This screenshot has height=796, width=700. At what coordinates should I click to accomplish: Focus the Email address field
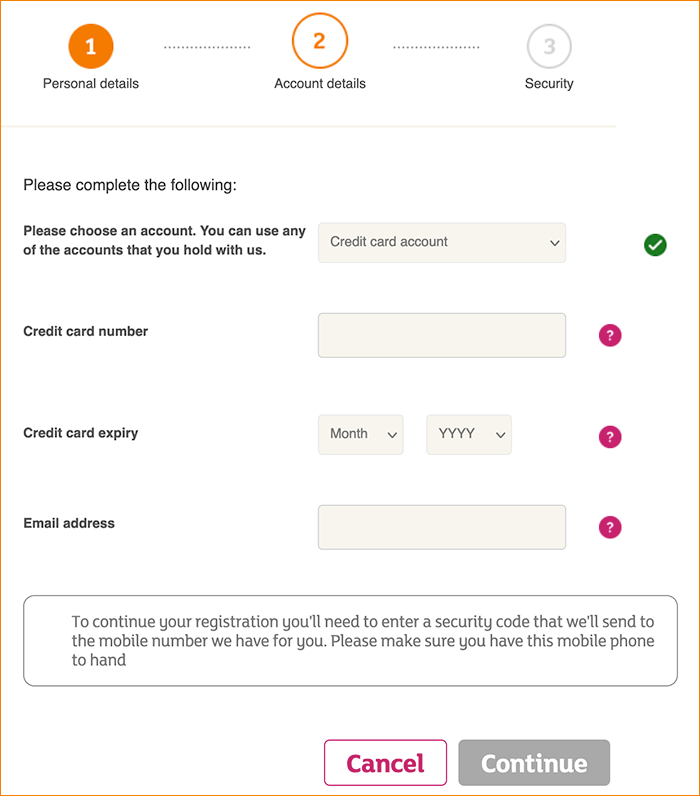(442, 527)
